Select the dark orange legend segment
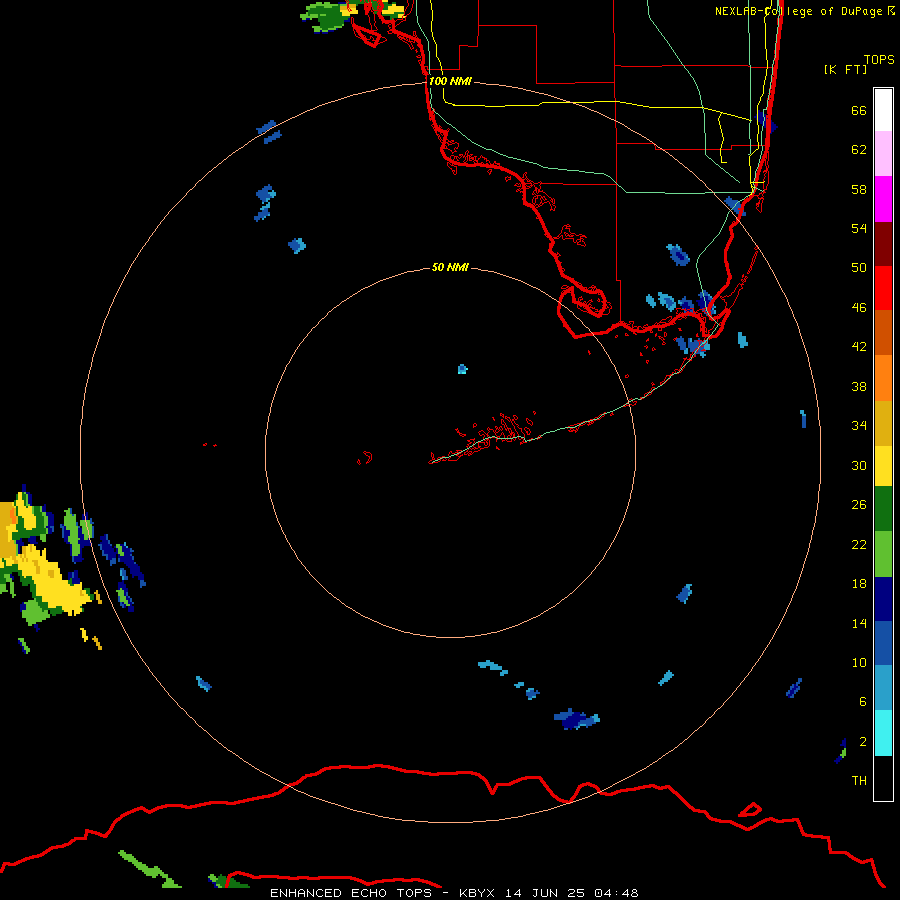 [x=883, y=333]
